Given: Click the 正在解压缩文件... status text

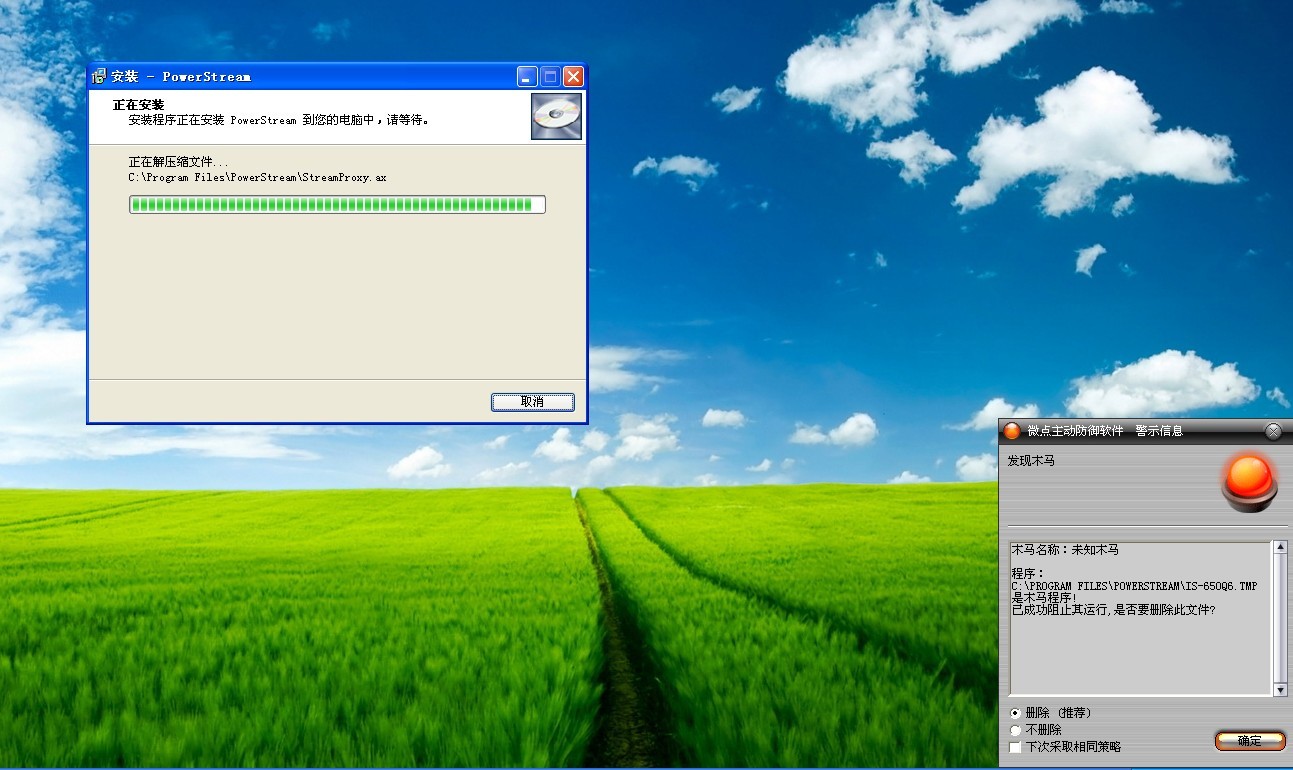Looking at the screenshot, I should (178, 161).
